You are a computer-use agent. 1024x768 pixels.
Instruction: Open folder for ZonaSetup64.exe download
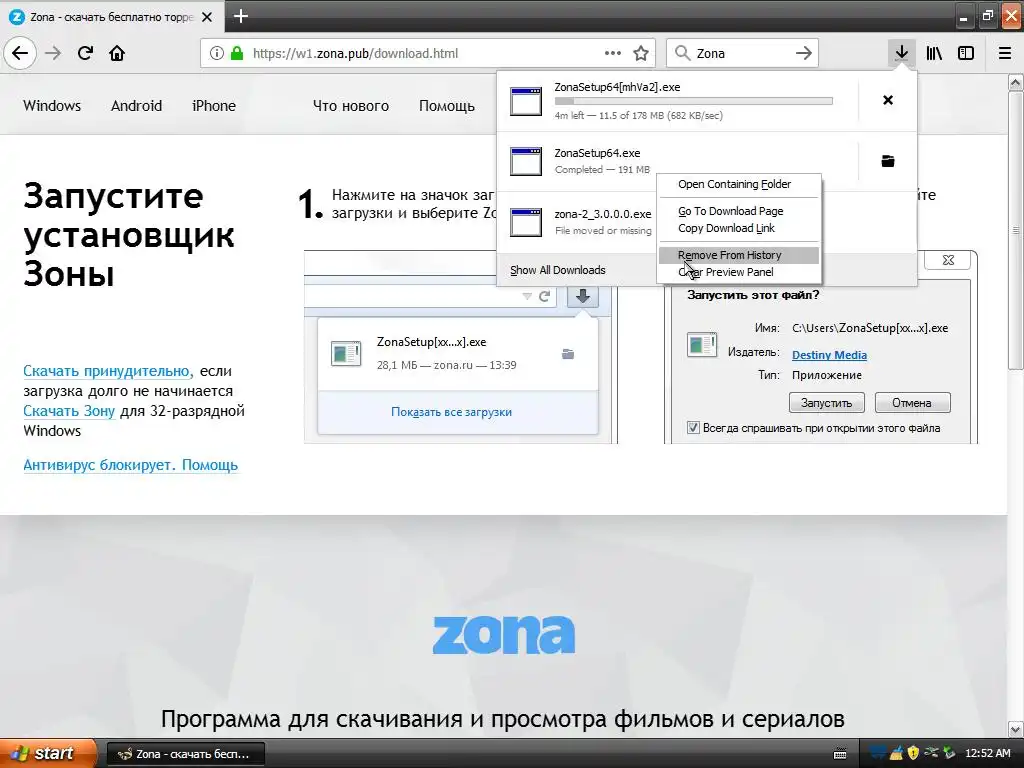888,161
